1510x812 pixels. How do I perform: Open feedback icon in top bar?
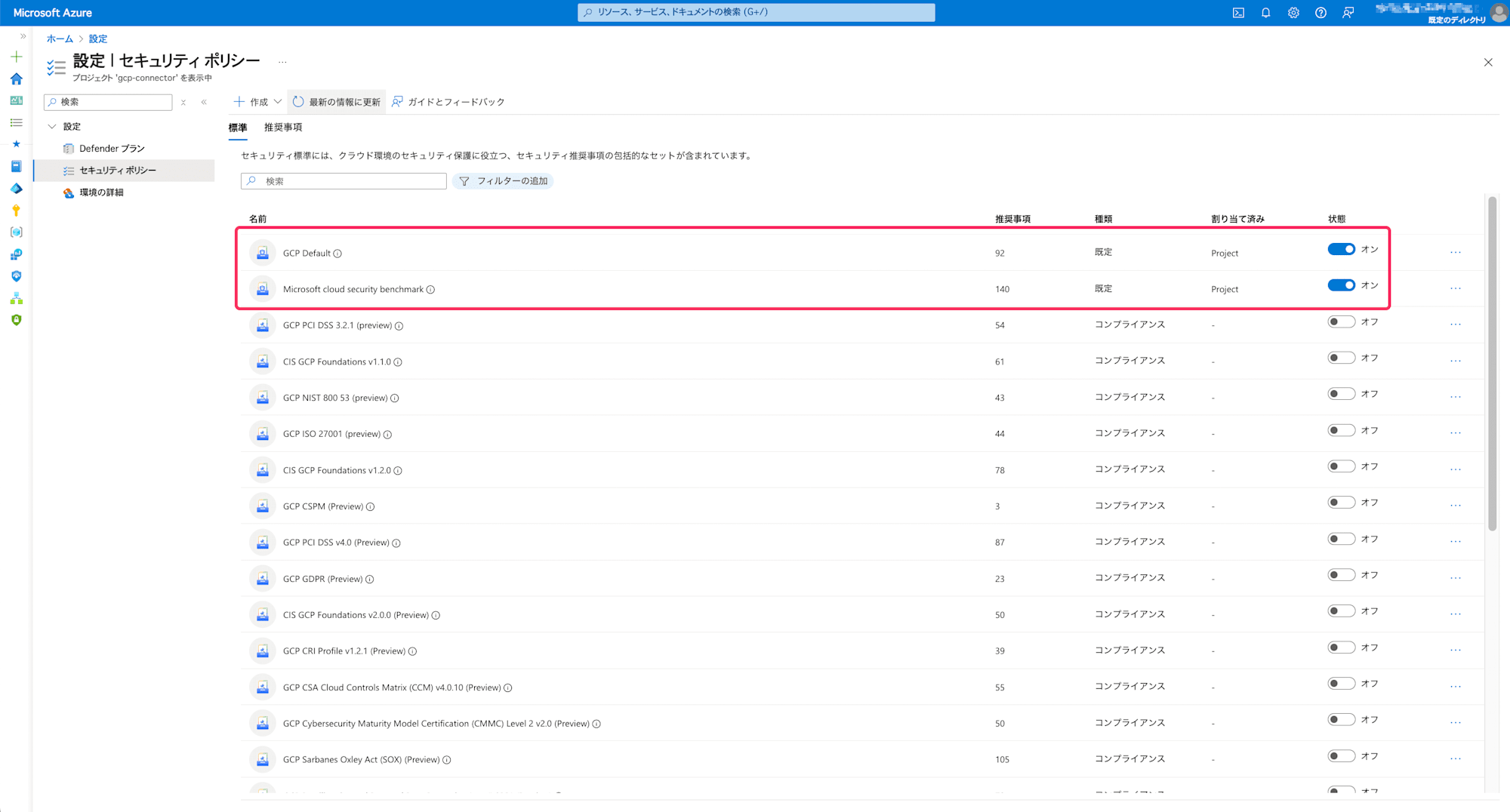(1348, 13)
